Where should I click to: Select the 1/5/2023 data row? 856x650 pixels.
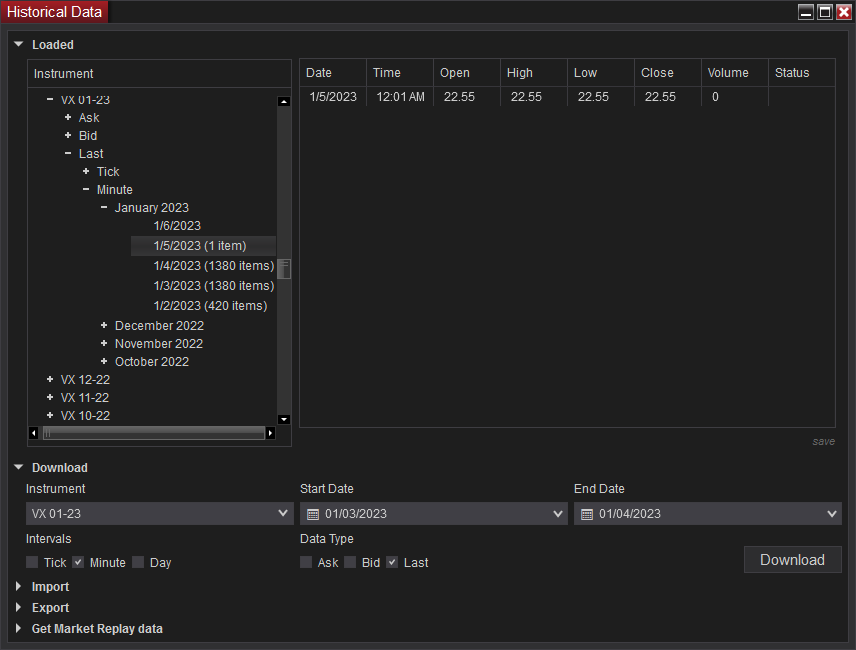pos(567,97)
